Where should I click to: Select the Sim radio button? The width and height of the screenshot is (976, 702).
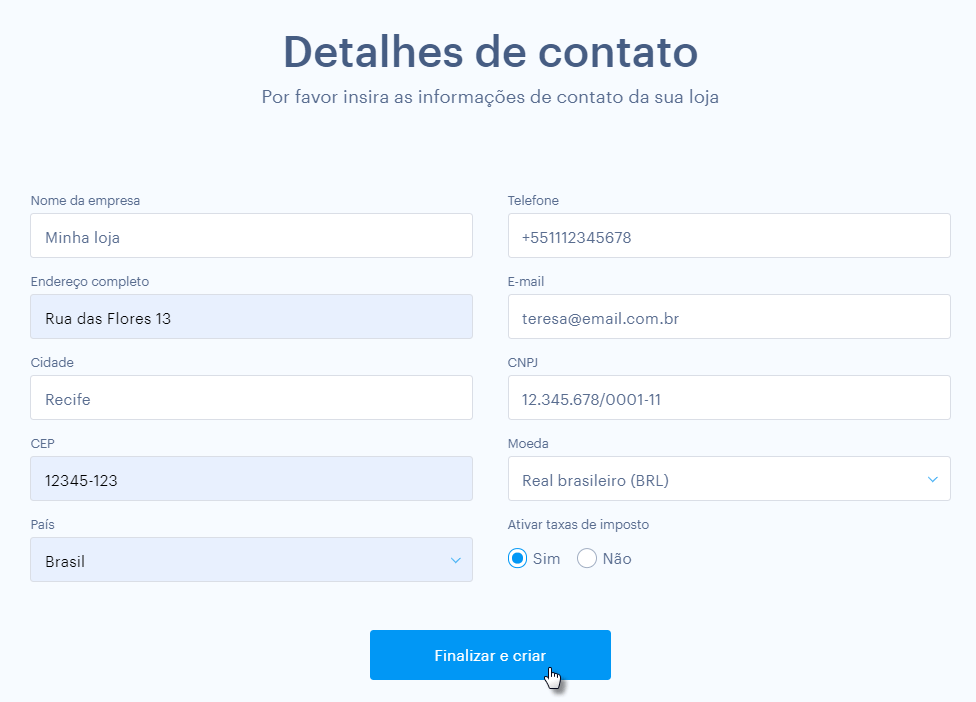pos(517,558)
